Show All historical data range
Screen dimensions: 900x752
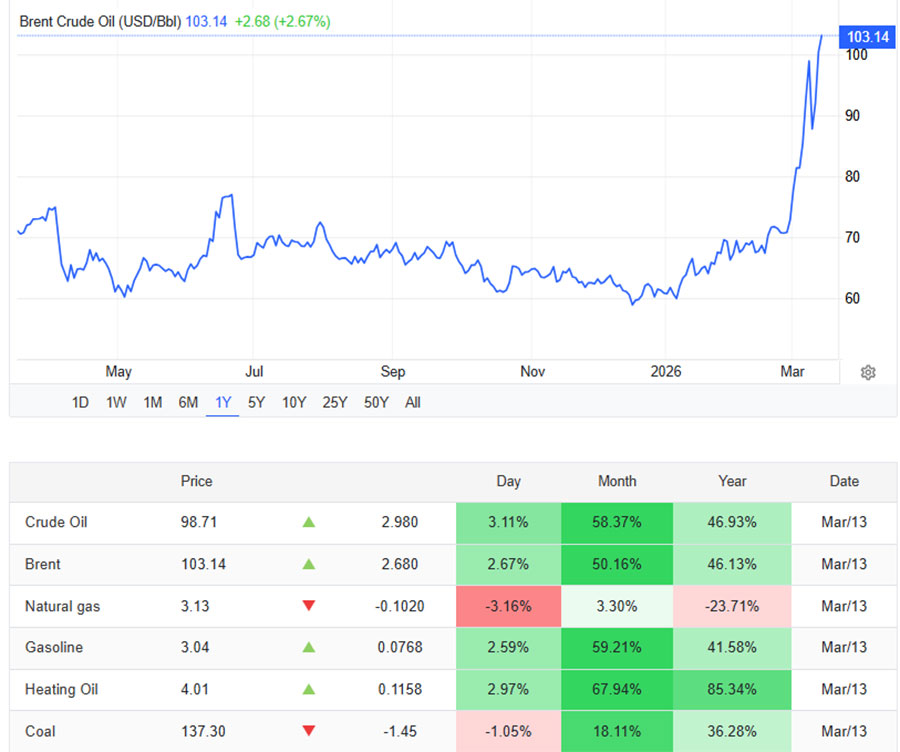pos(413,402)
